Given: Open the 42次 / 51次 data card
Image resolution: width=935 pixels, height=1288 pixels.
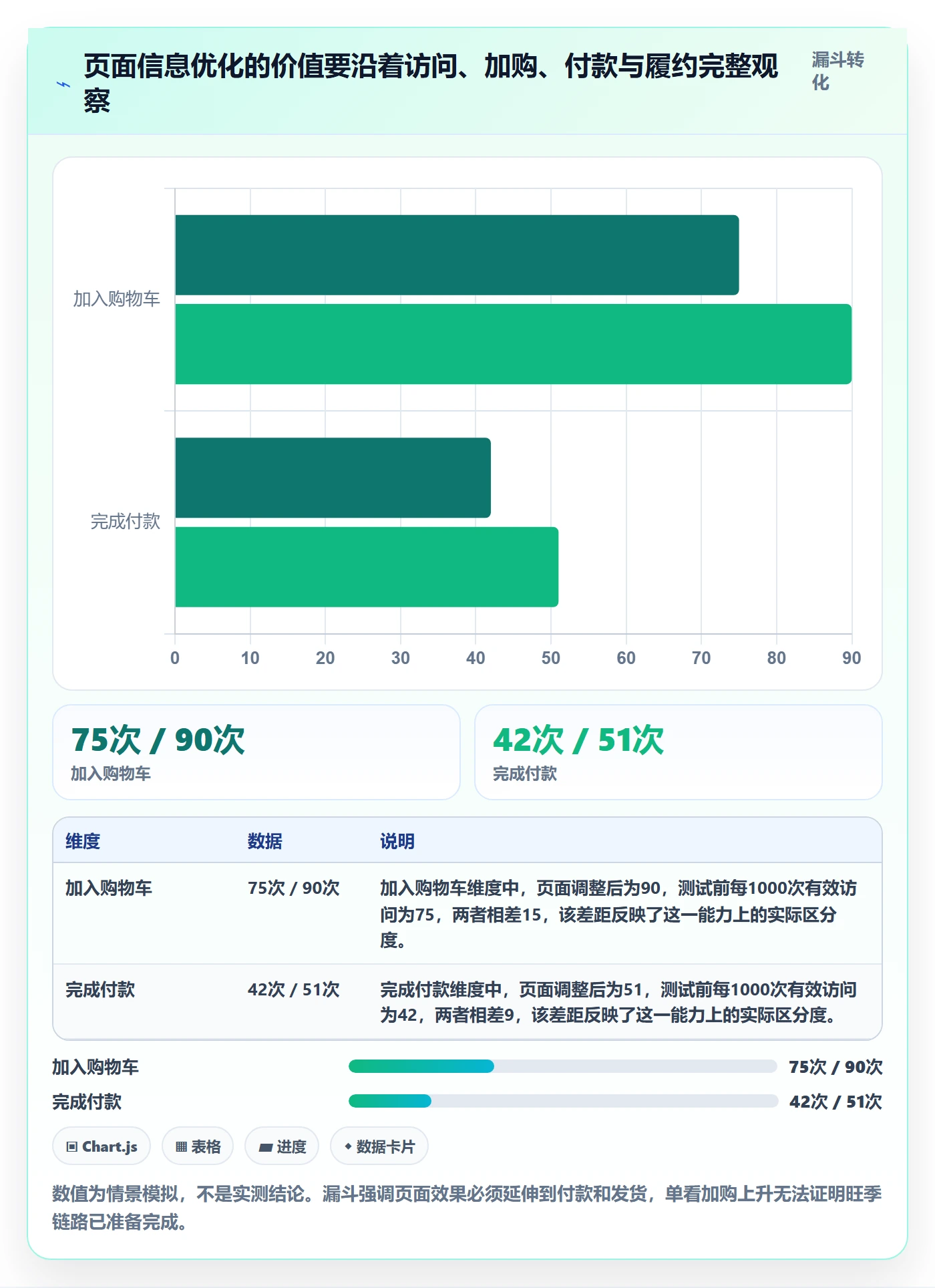Looking at the screenshot, I should coord(678,752).
